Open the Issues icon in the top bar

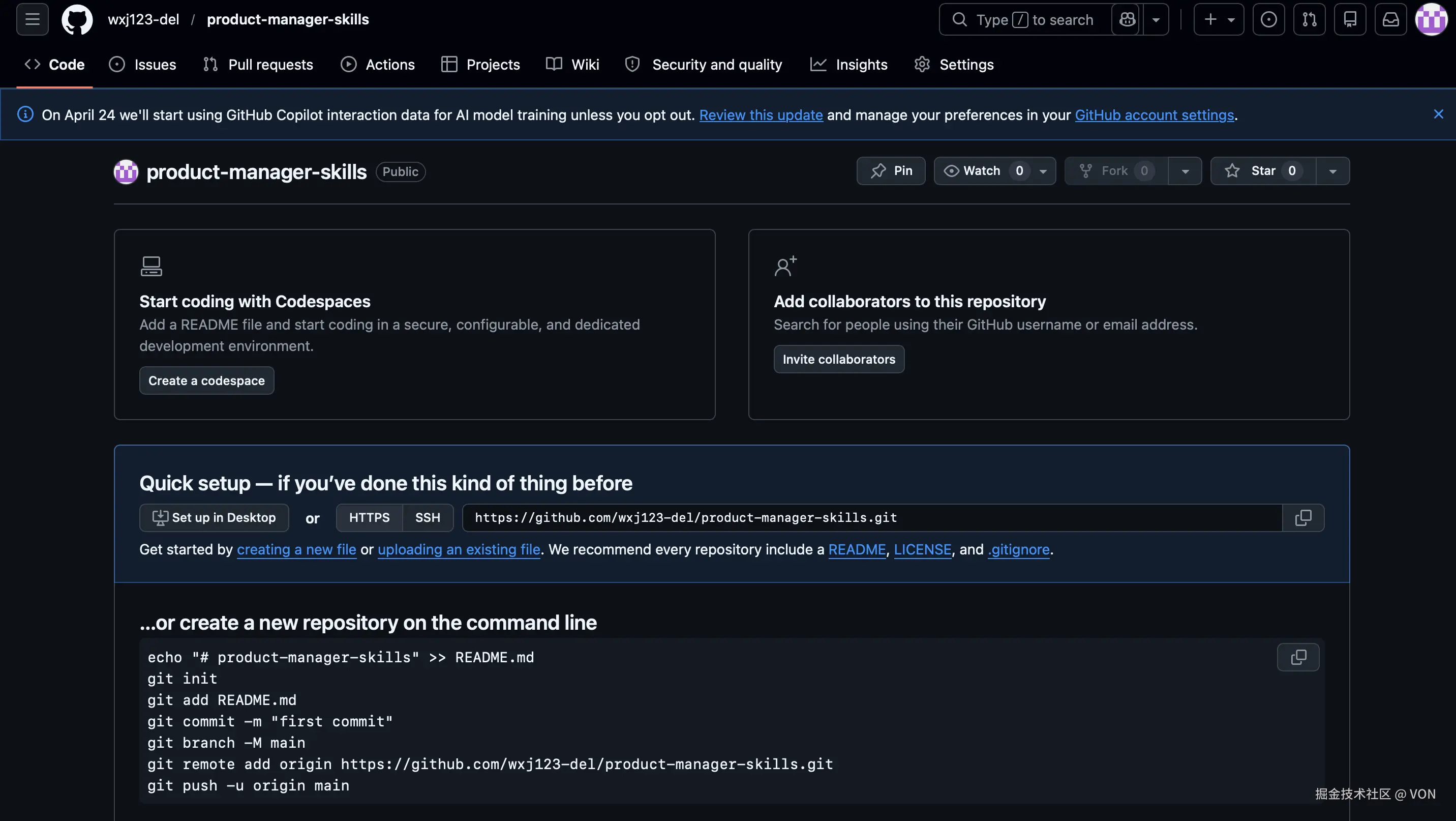1268,19
